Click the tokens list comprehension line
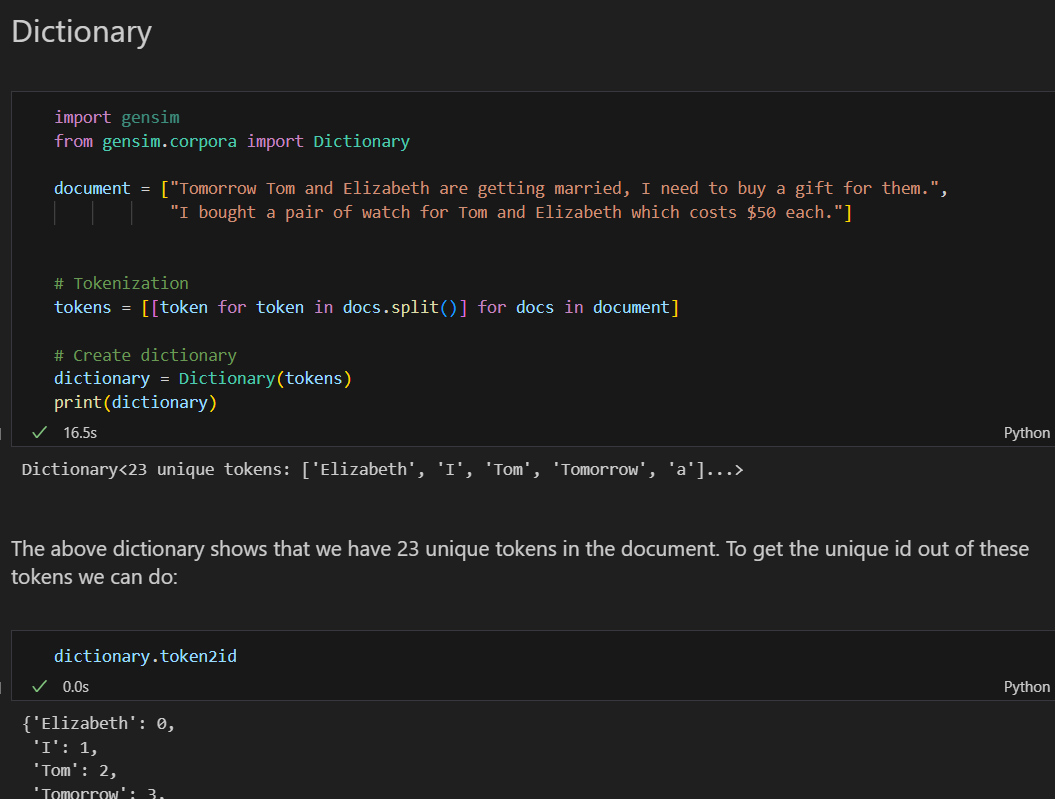Viewport: 1055px width, 799px height. click(x=367, y=307)
